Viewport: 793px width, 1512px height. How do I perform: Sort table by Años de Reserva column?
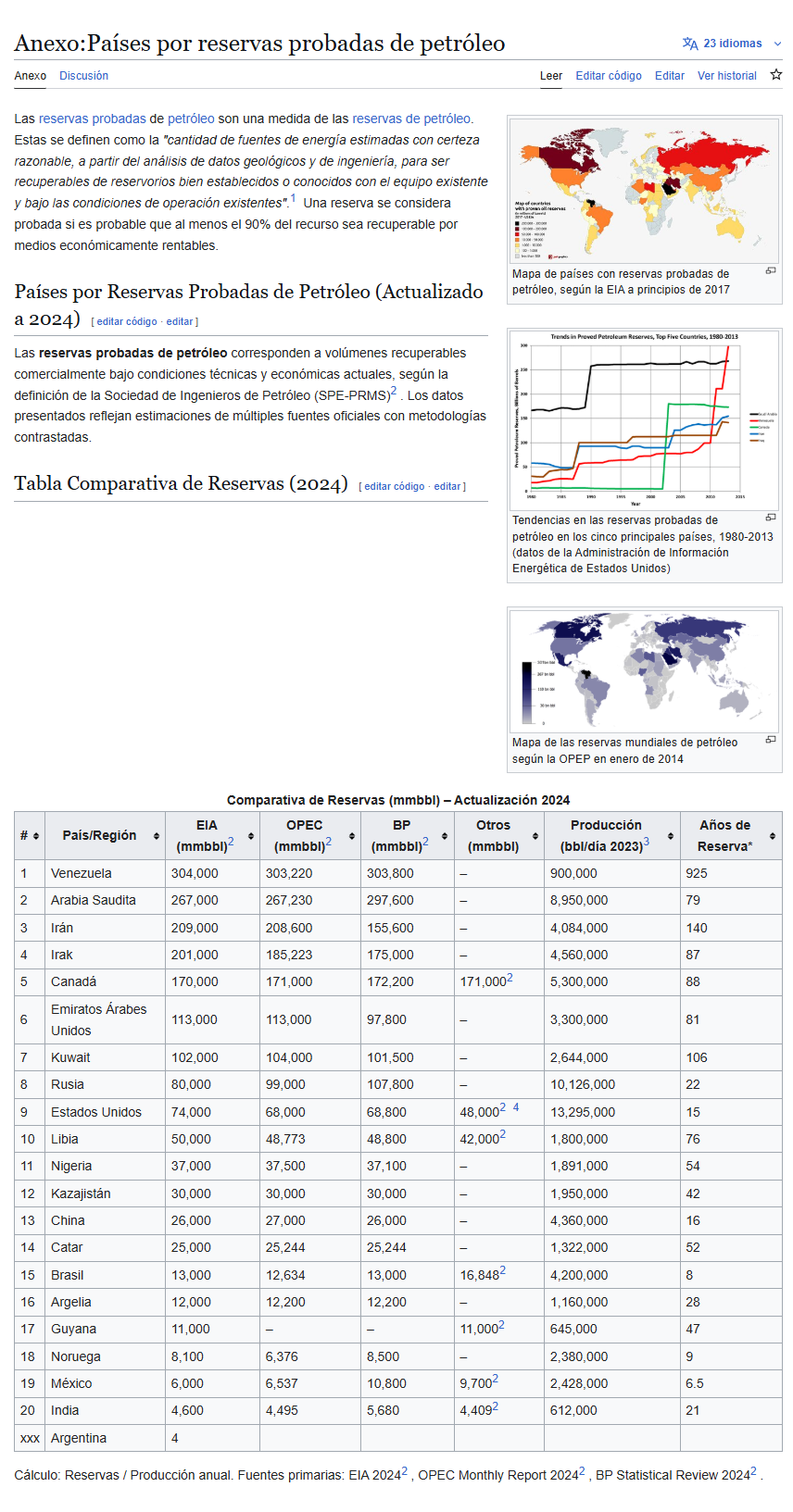click(x=772, y=836)
